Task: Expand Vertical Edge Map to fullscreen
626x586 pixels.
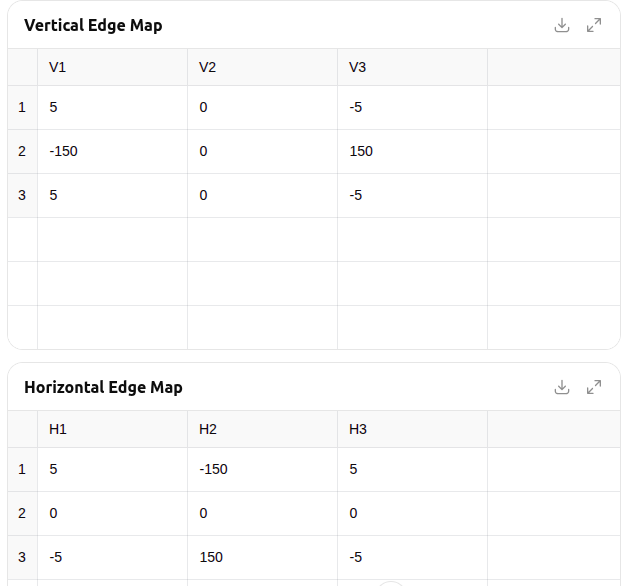Action: (594, 25)
